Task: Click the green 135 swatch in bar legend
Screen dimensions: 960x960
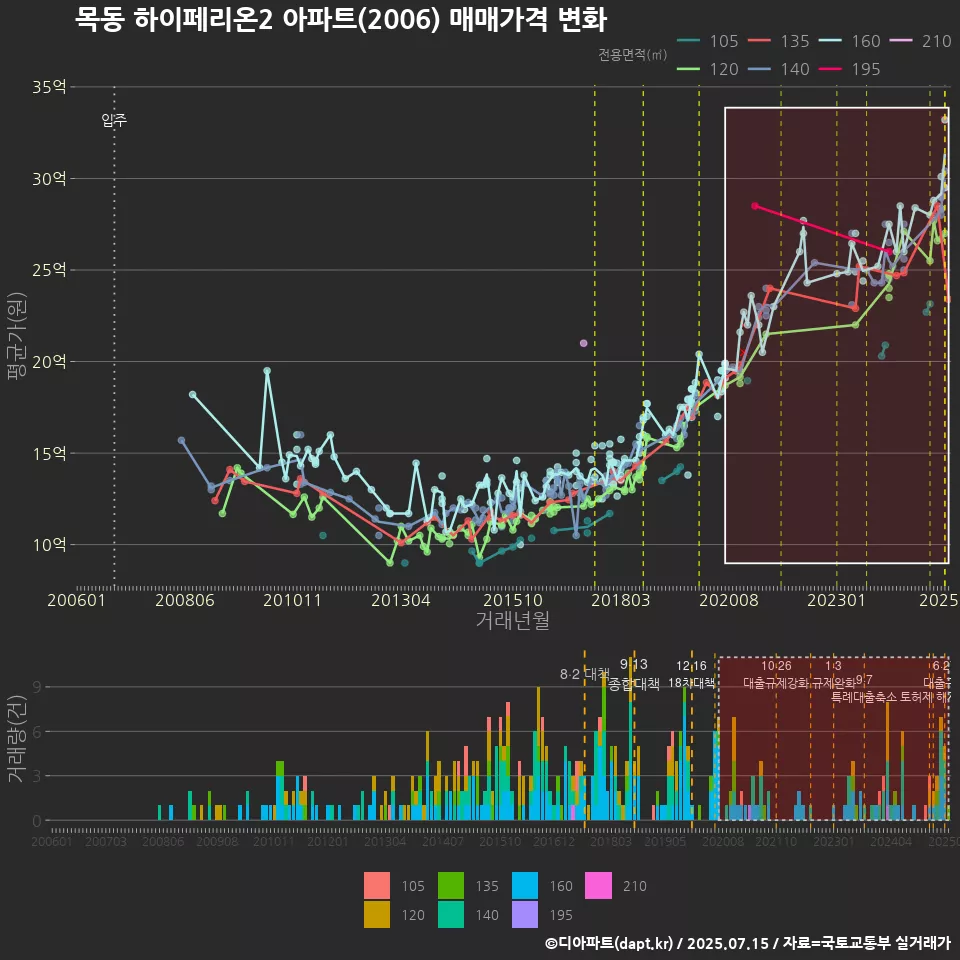Action: click(x=451, y=885)
